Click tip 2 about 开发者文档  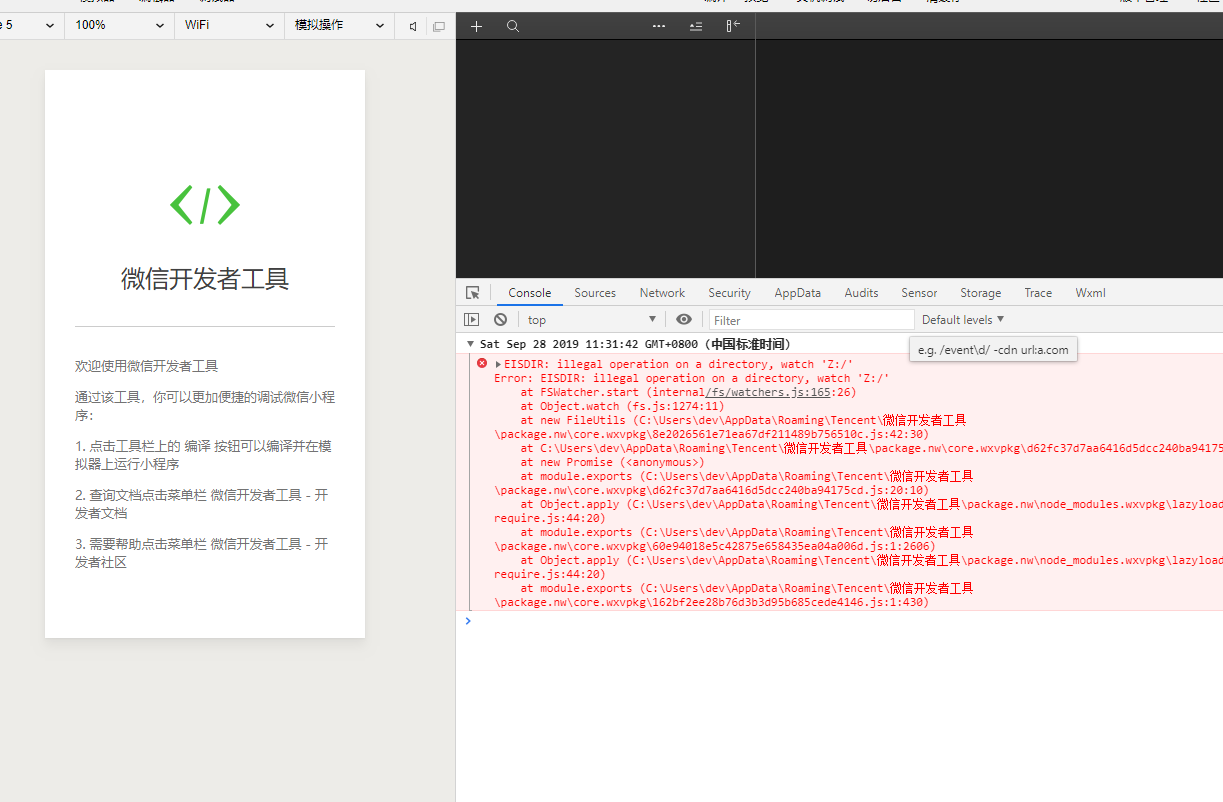[201, 504]
